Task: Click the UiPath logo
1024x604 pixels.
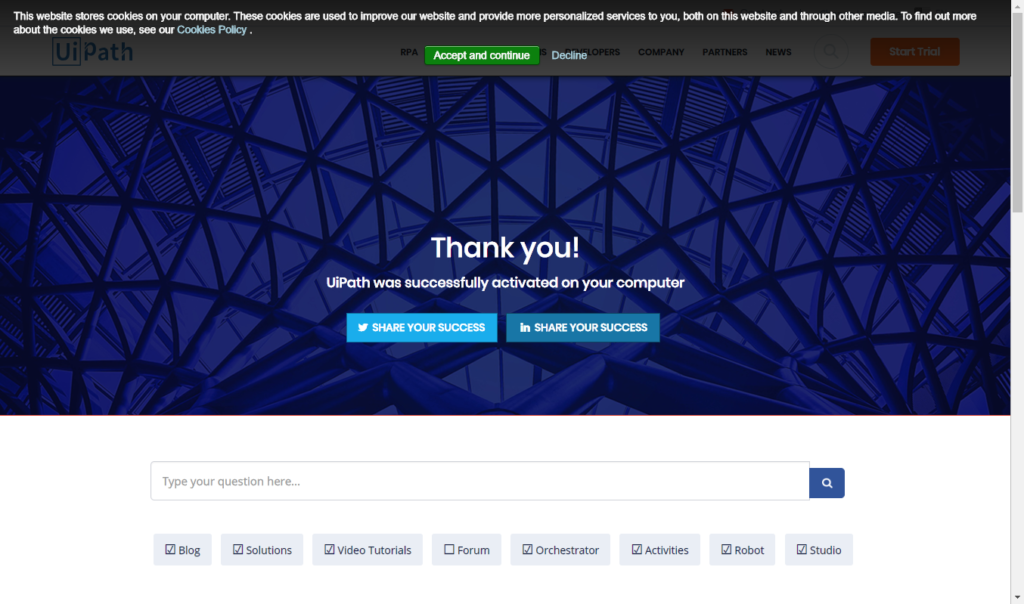Action: [93, 52]
